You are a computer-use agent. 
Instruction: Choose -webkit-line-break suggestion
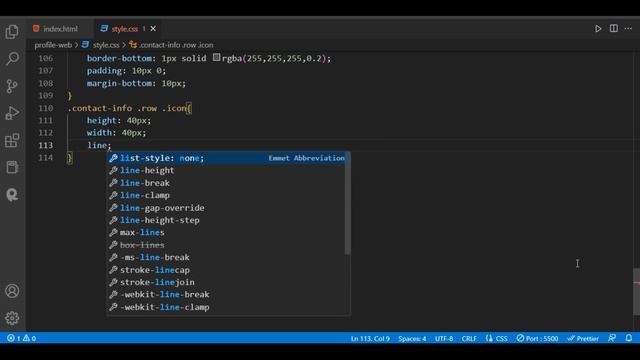(226, 294)
